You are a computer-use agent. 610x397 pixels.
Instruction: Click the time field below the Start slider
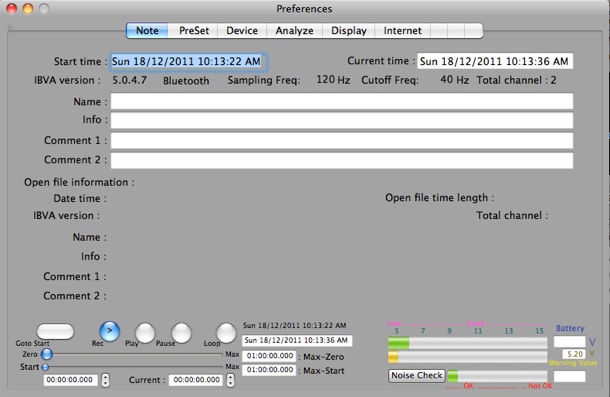point(70,380)
